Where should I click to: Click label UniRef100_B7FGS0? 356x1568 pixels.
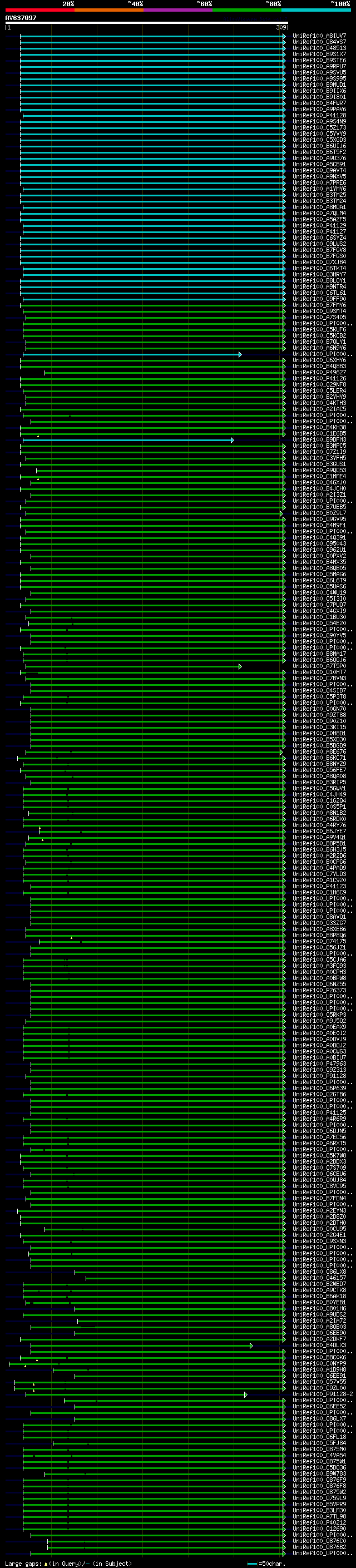tap(319, 256)
